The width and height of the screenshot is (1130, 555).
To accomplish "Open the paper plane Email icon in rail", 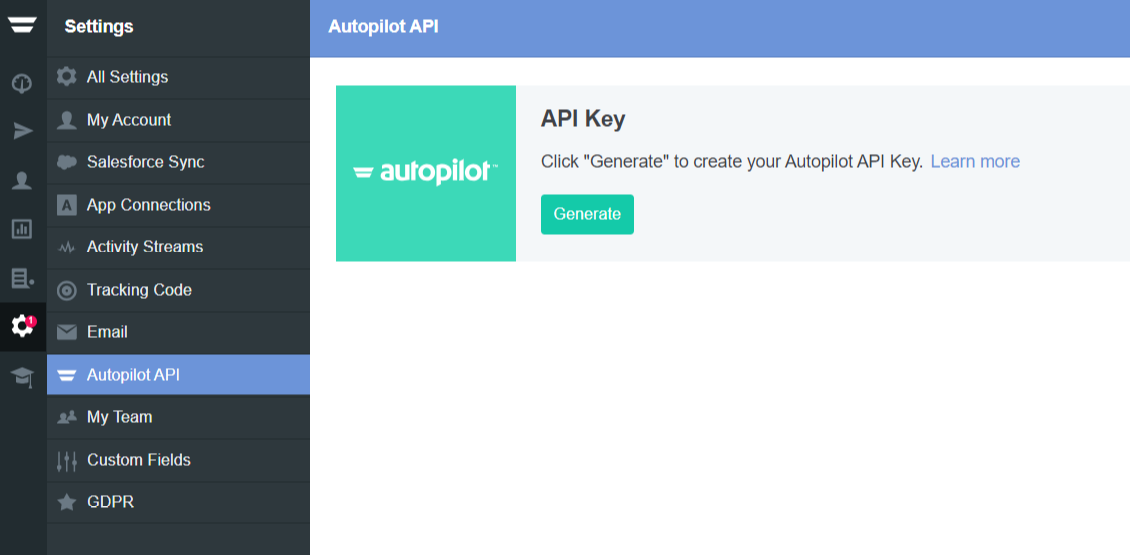I will [22, 131].
